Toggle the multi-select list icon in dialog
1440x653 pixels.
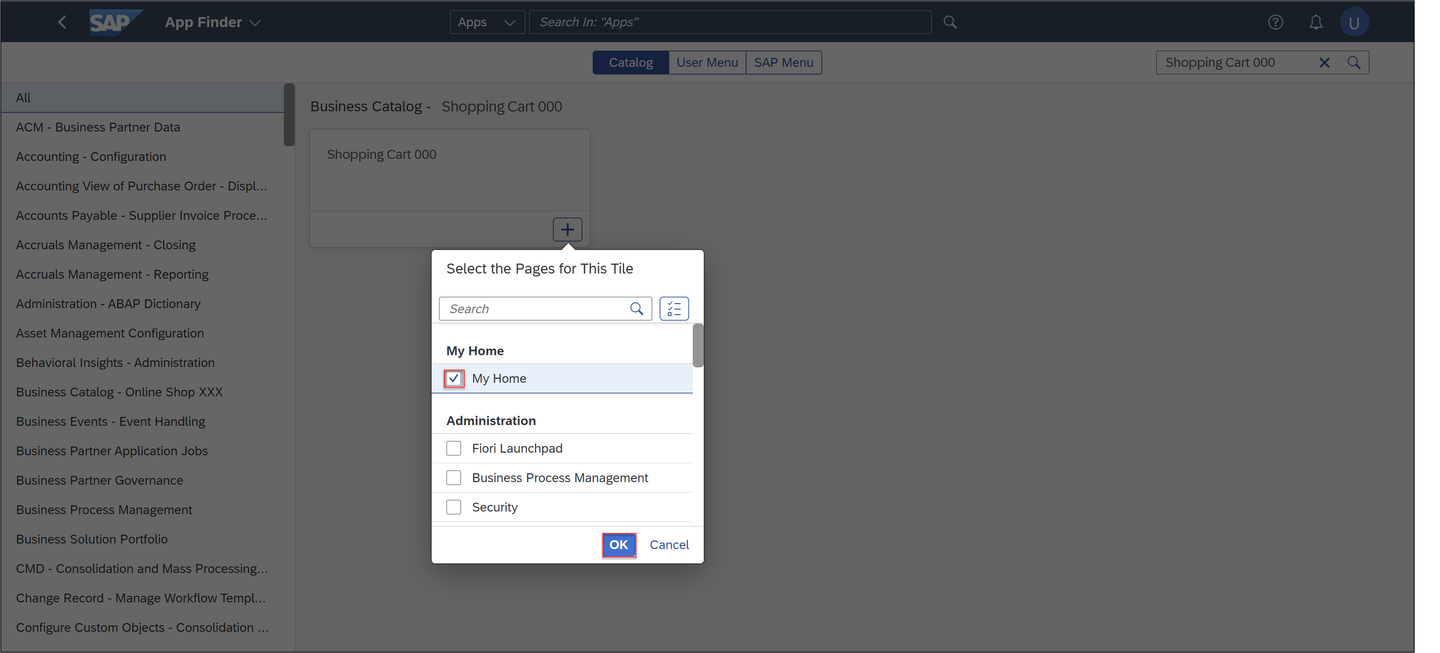[674, 309]
